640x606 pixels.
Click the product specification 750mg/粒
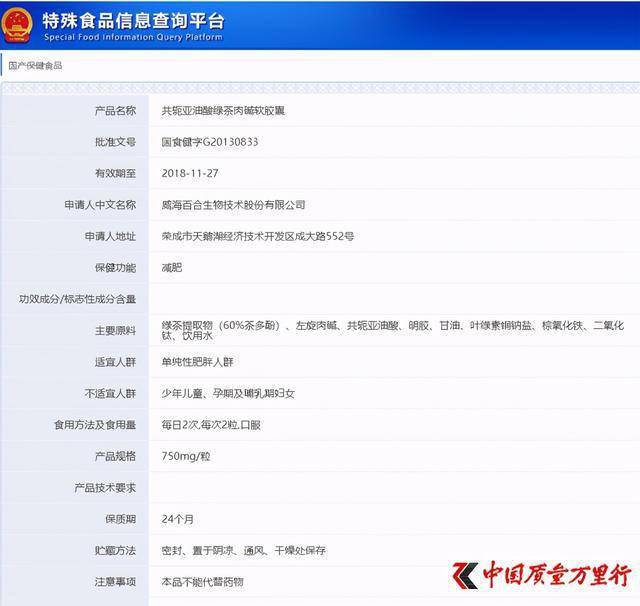186,456
